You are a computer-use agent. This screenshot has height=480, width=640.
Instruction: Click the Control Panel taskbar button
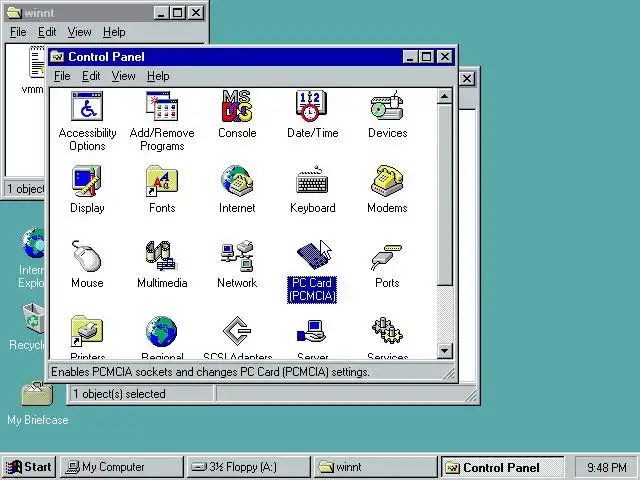coord(502,467)
